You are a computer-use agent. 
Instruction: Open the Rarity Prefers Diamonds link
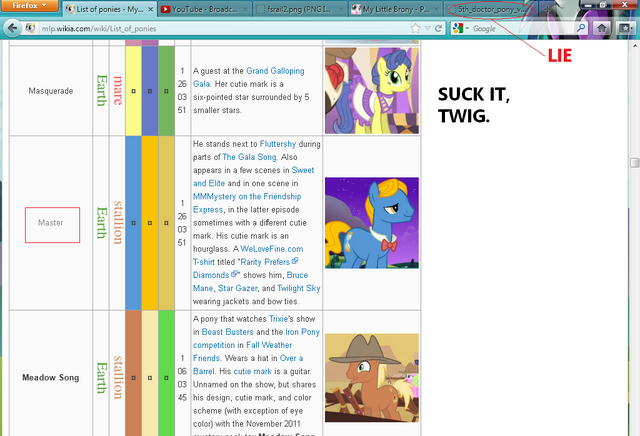245,268
